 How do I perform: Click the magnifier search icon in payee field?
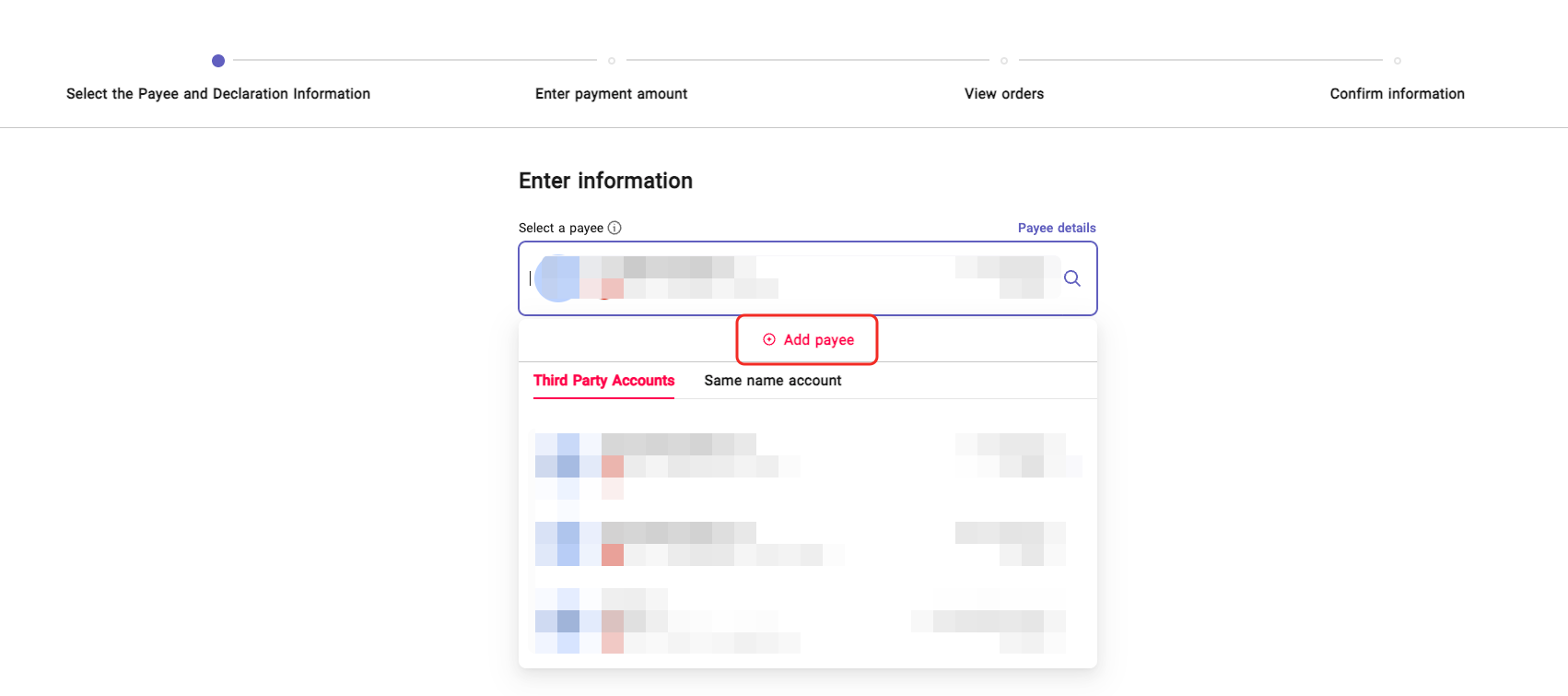(x=1072, y=278)
